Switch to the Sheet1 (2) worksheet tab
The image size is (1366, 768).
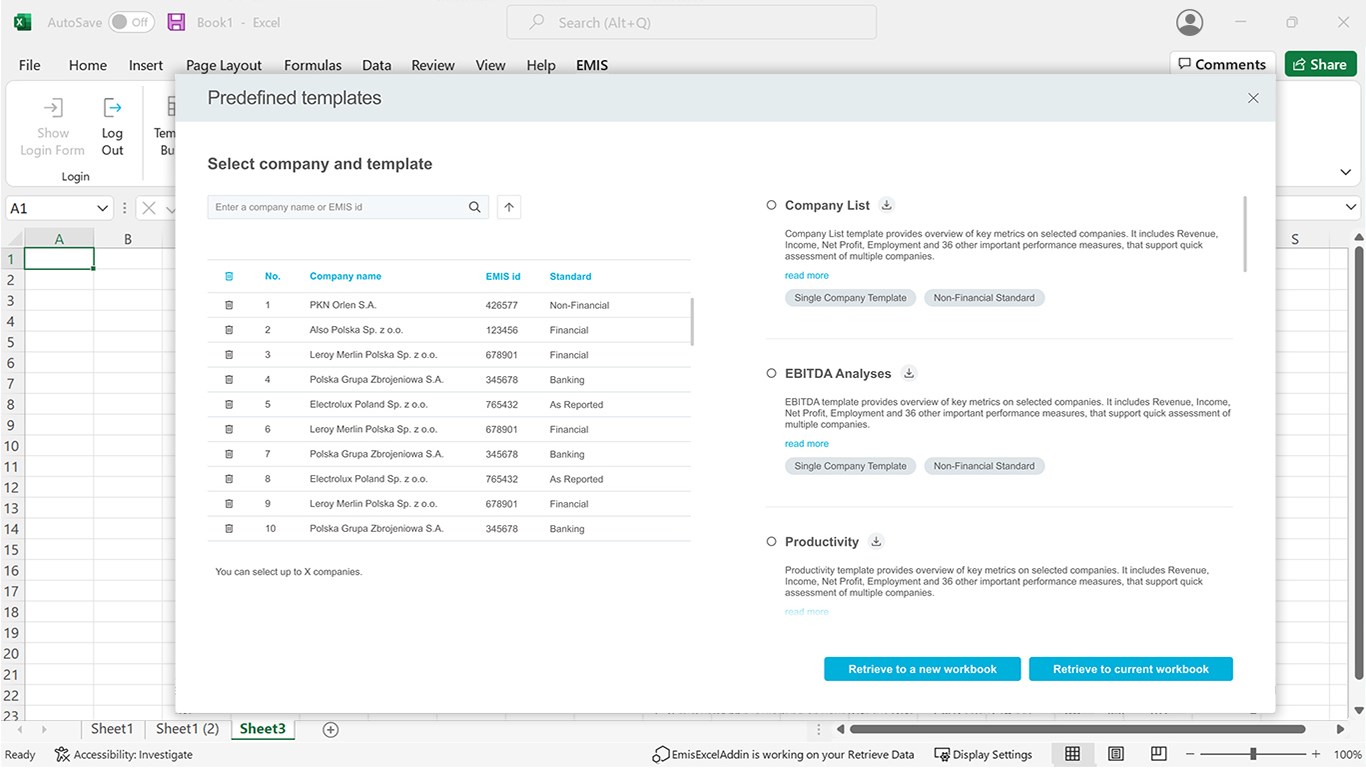(187, 729)
